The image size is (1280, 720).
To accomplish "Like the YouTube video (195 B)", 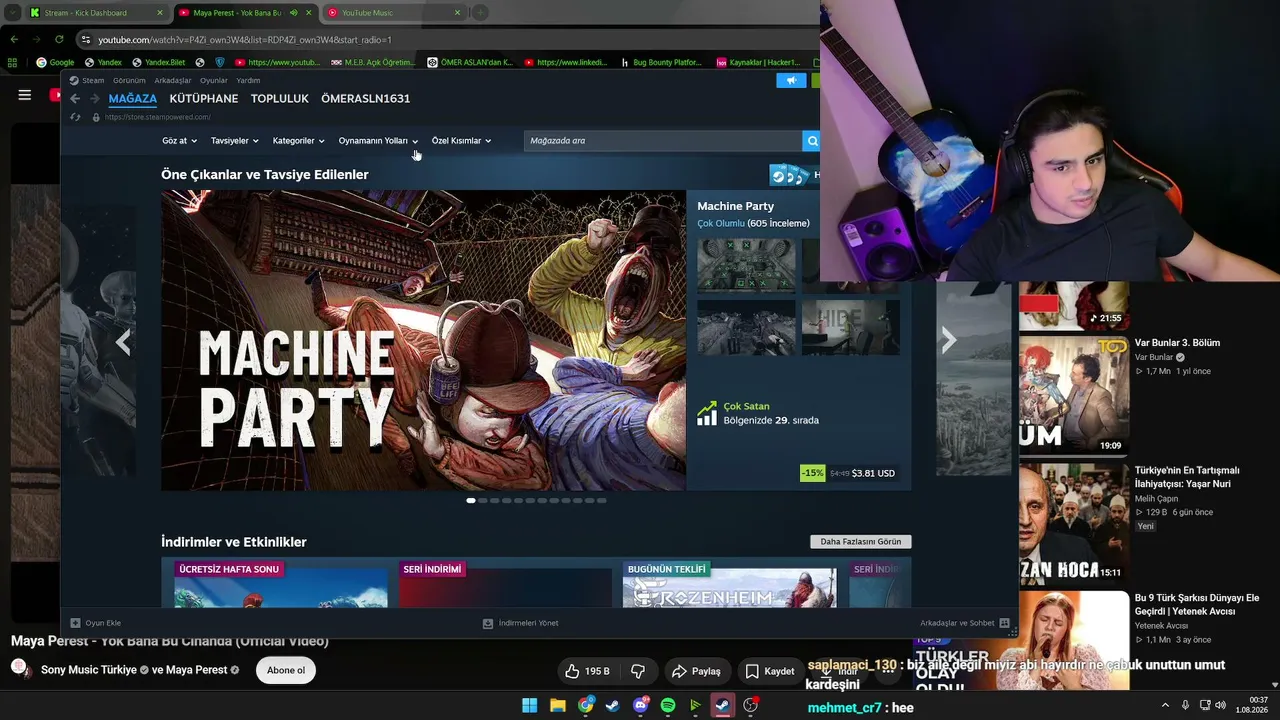I will (x=587, y=671).
